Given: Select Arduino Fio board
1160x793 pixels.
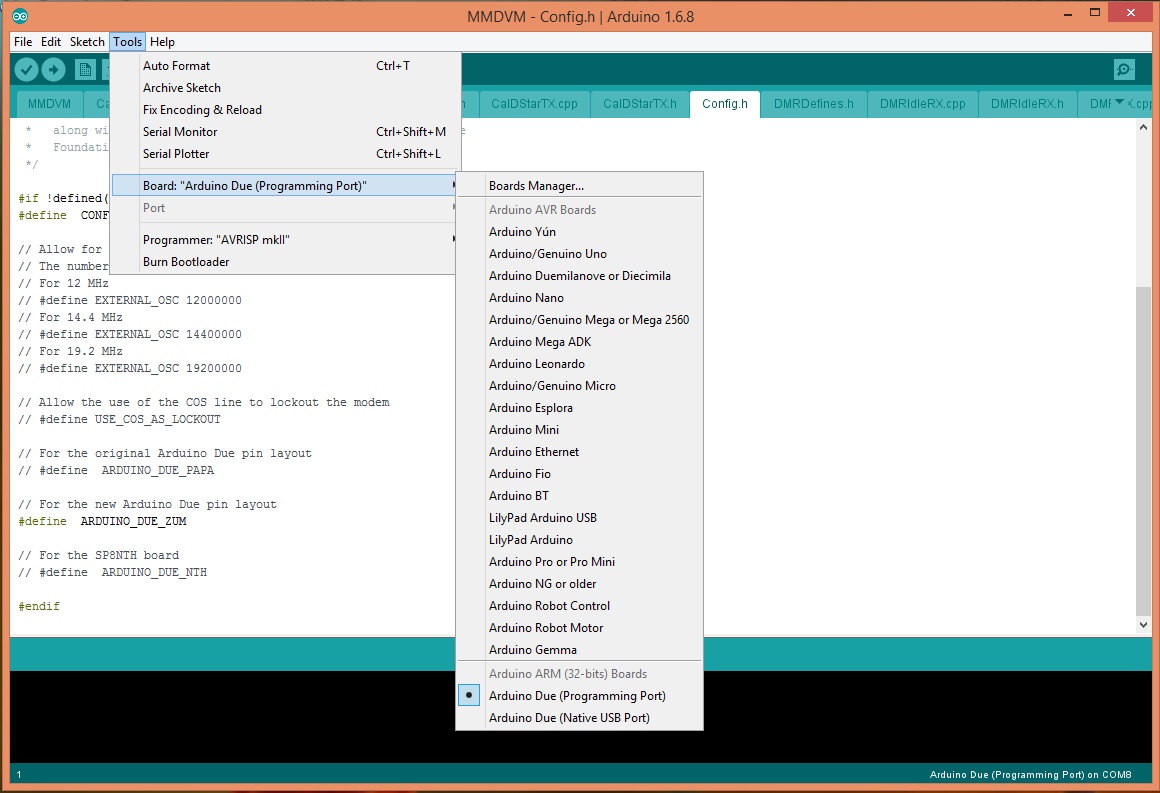Looking at the screenshot, I should coord(579,473).
